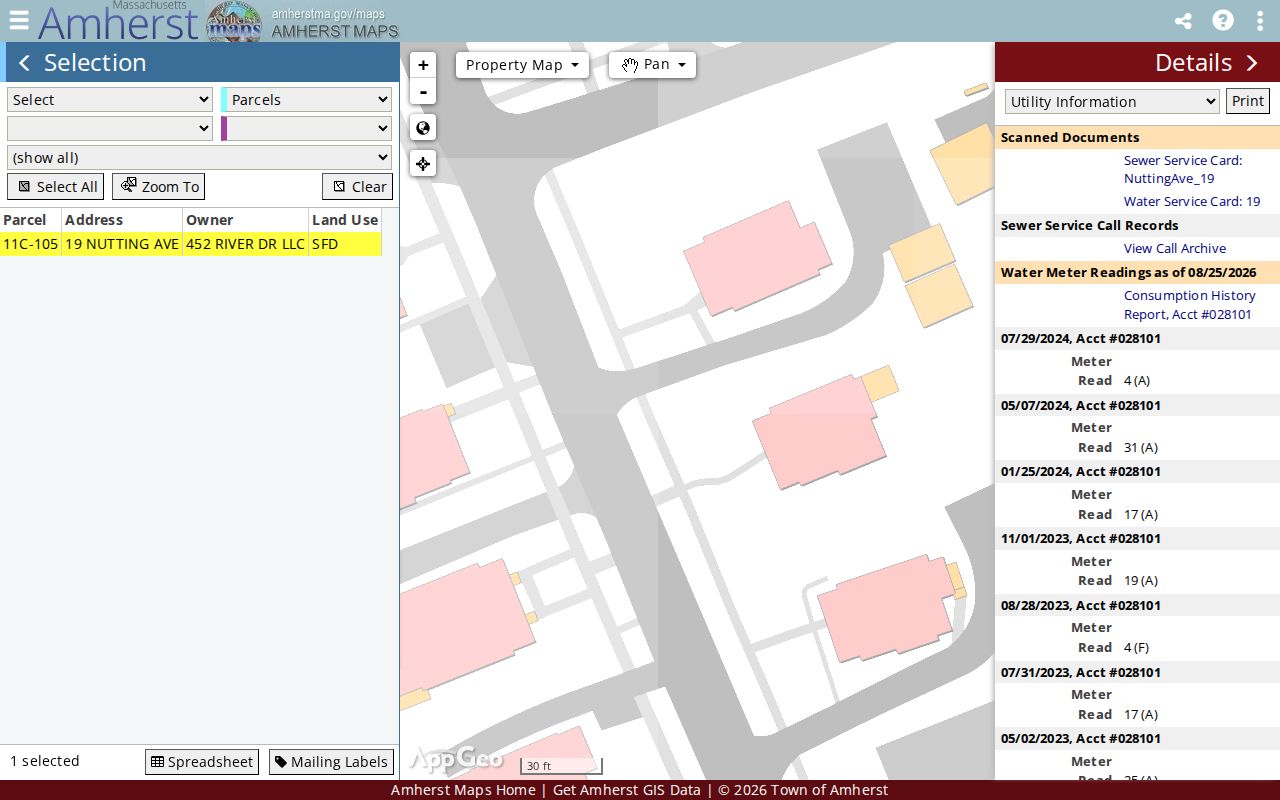Click the Amherst town title in header
The width and height of the screenshot is (1280, 800).
[118, 24]
